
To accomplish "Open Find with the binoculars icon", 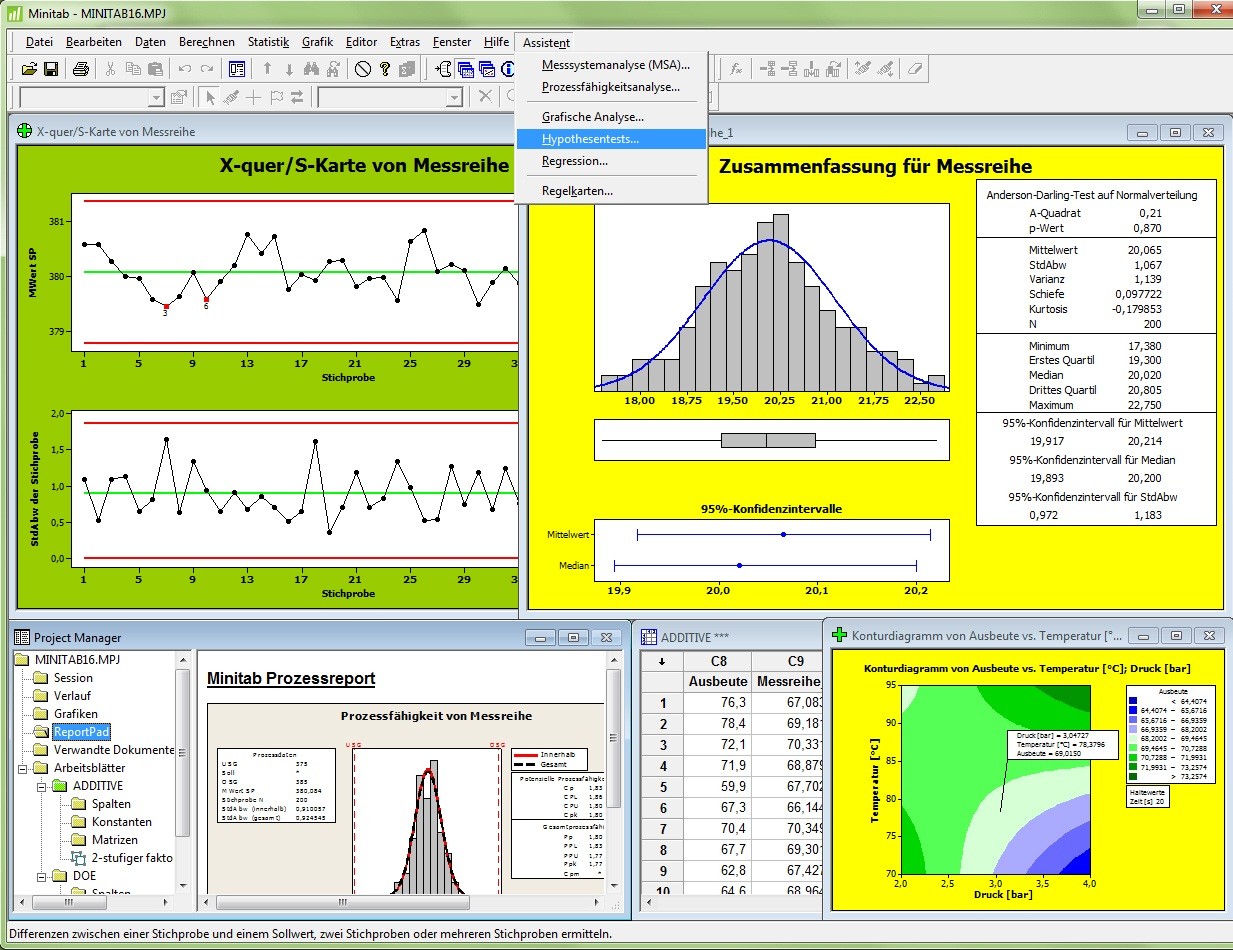I will [x=310, y=69].
